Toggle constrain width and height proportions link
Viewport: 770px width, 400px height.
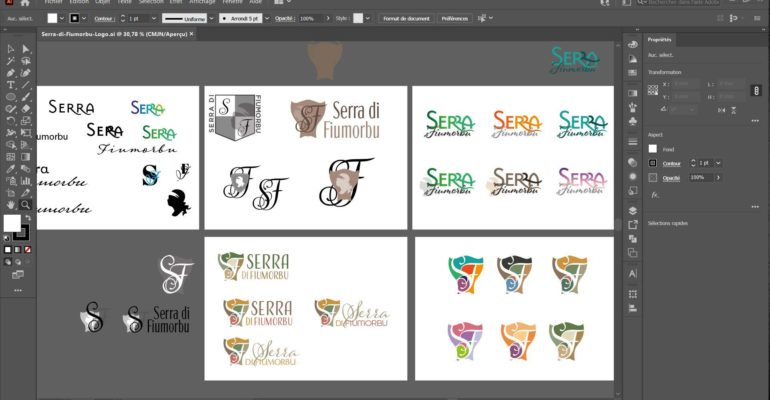click(758, 90)
